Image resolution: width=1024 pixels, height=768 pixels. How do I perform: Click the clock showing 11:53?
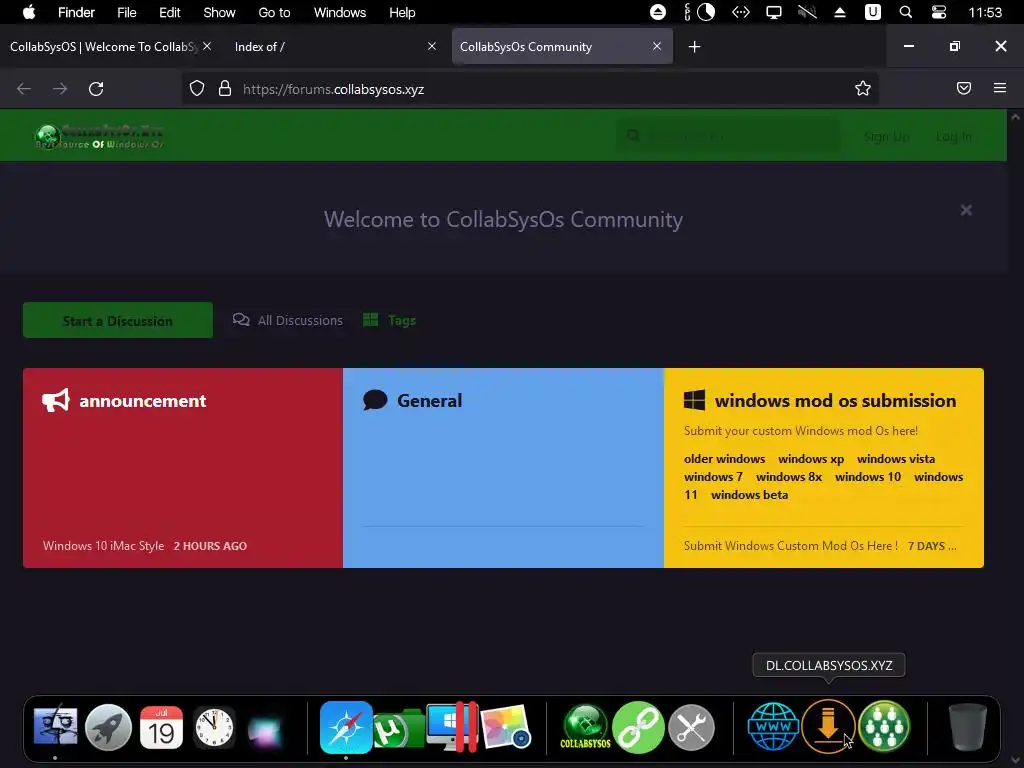[985, 12]
